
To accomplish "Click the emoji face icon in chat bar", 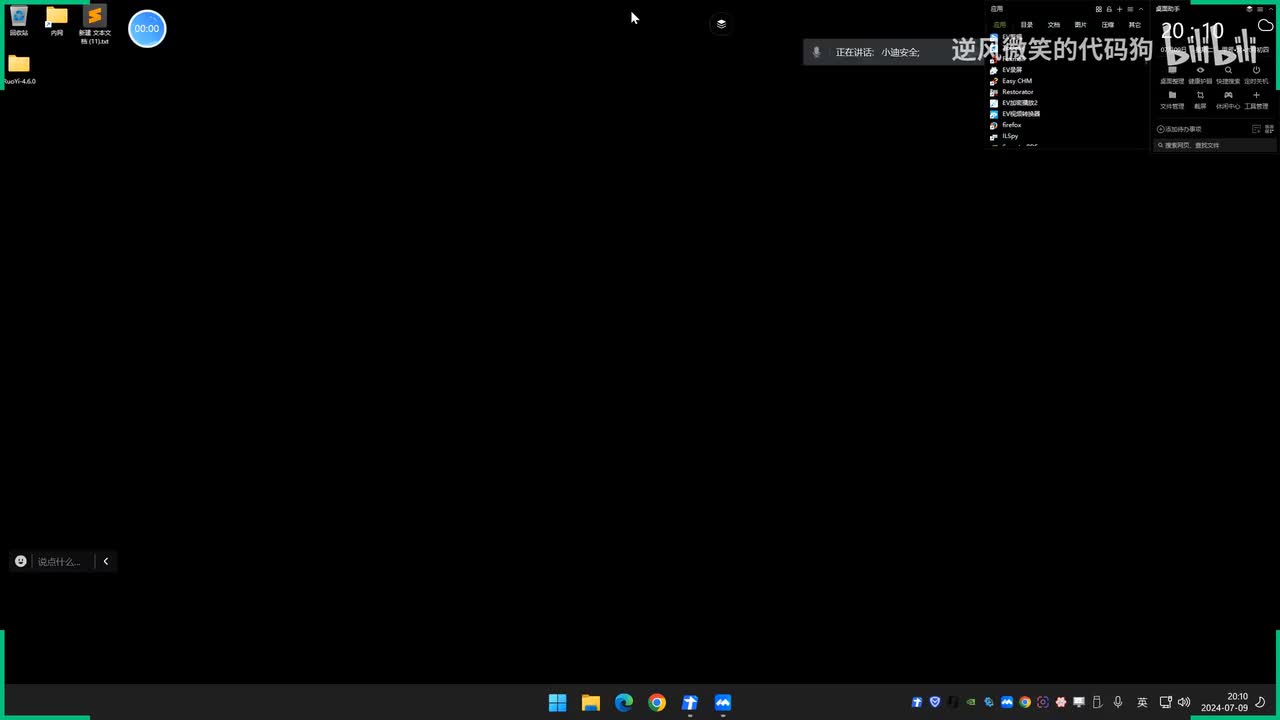I will [20, 561].
